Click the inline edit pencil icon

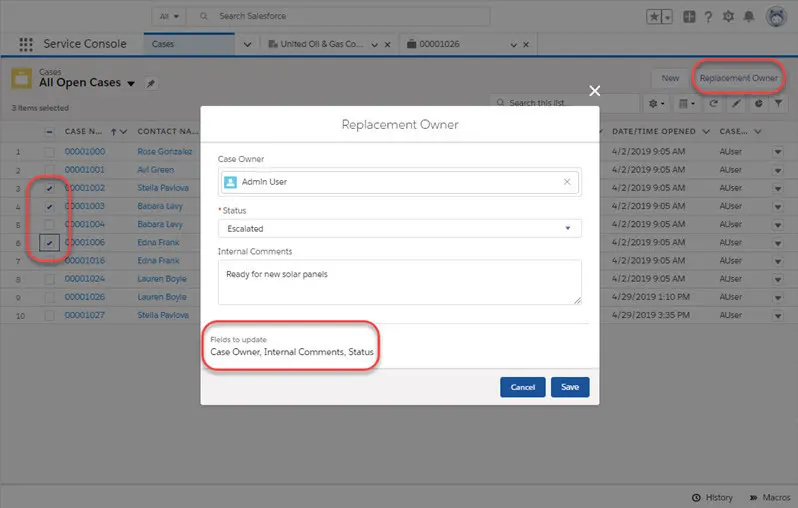[736, 103]
